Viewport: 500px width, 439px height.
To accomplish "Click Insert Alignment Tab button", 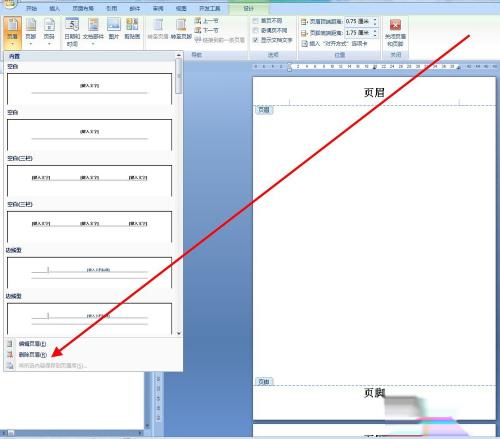I will coord(334,44).
